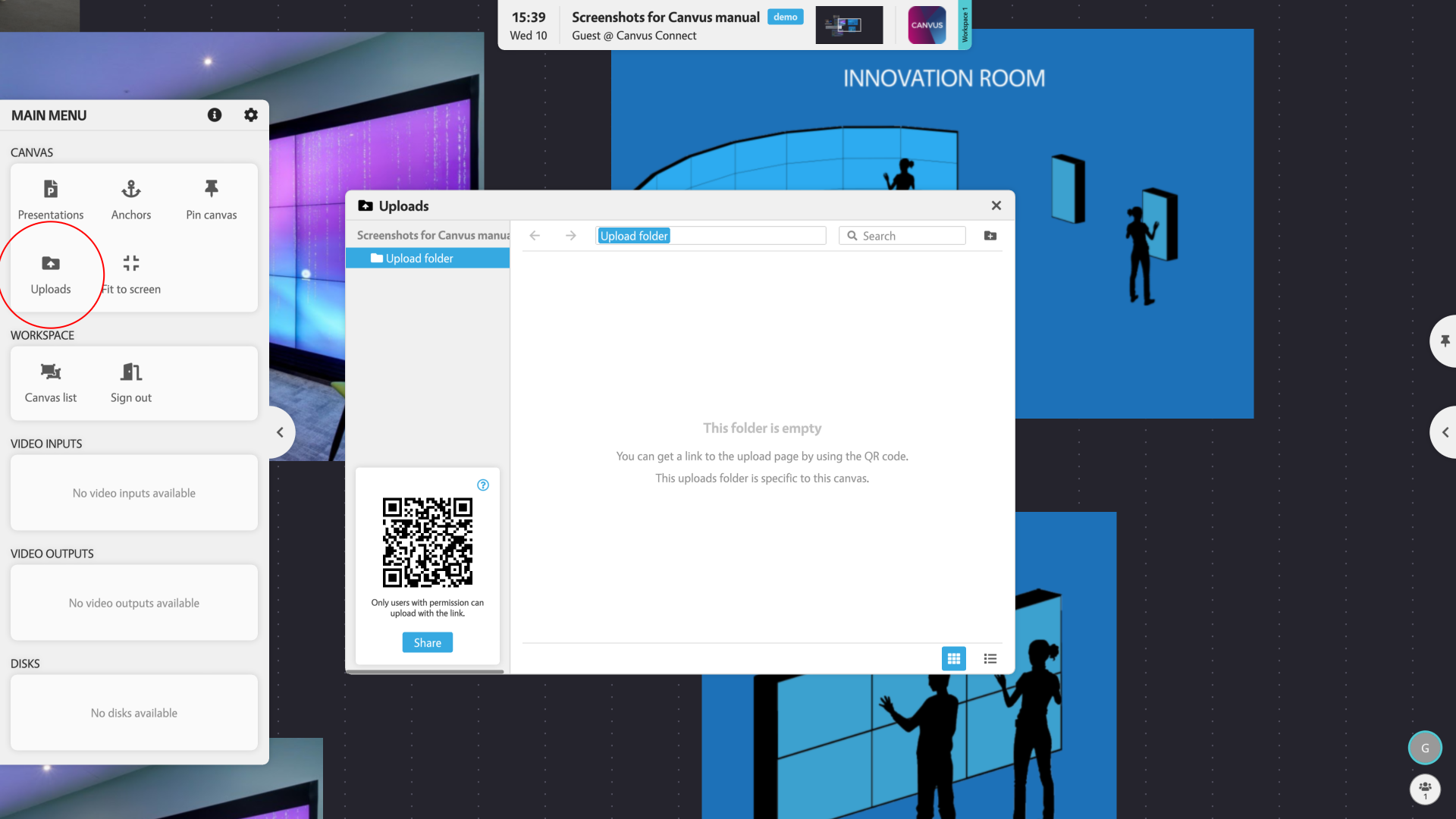The height and width of the screenshot is (819, 1456).
Task: Create a new upload folder
Action: [x=990, y=235]
